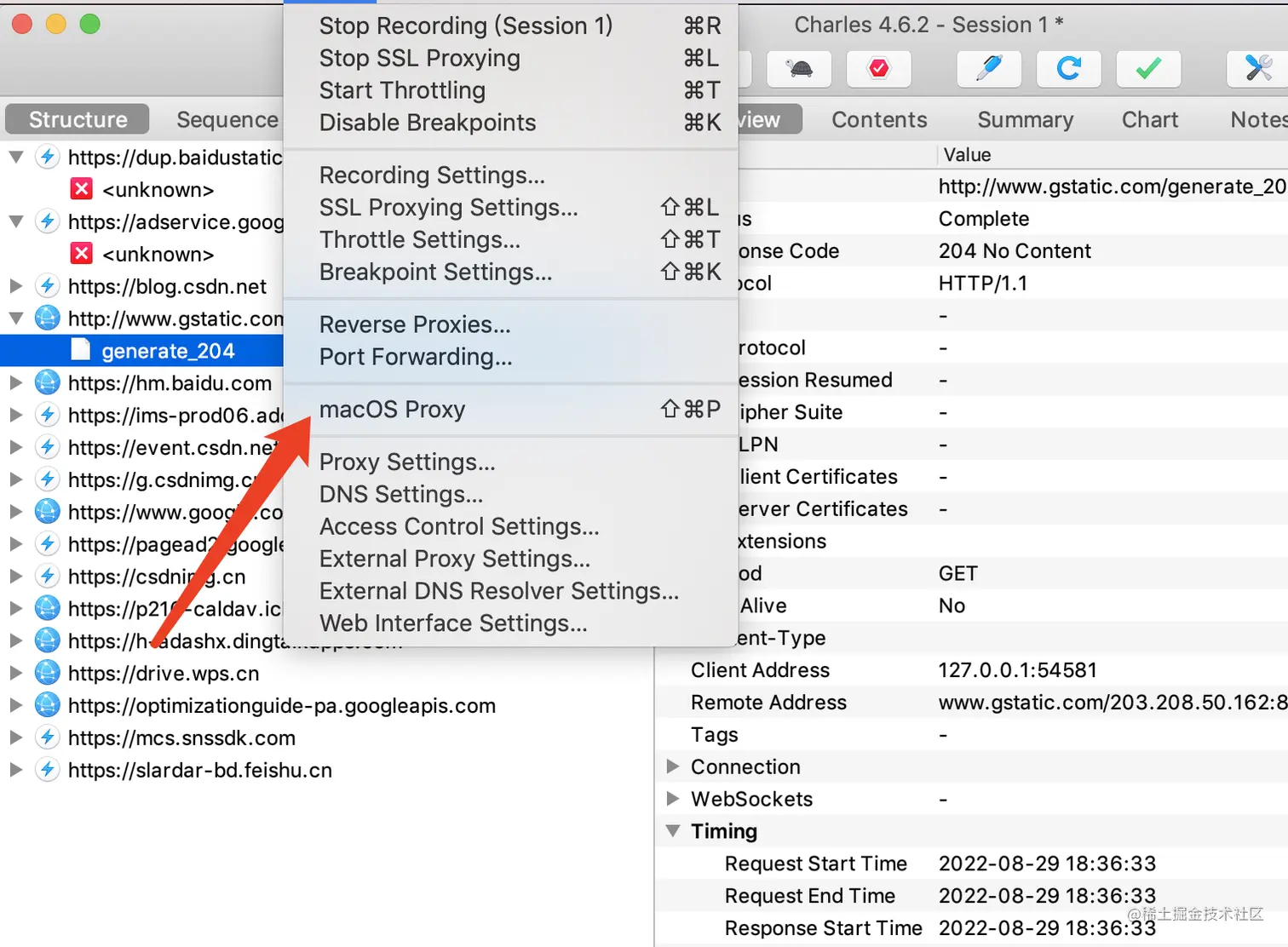Click the lightning icon for dup.baidustatic host
This screenshot has width=1288, height=947.
48,157
